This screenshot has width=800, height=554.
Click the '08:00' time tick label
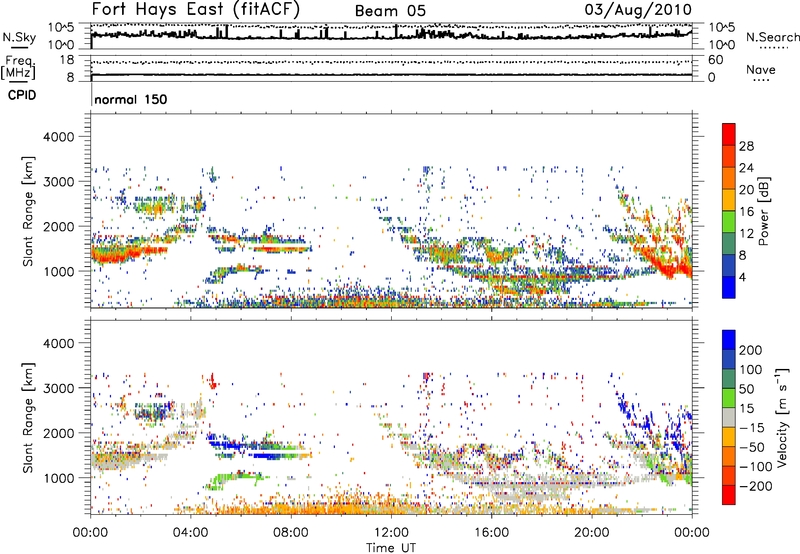point(291,533)
